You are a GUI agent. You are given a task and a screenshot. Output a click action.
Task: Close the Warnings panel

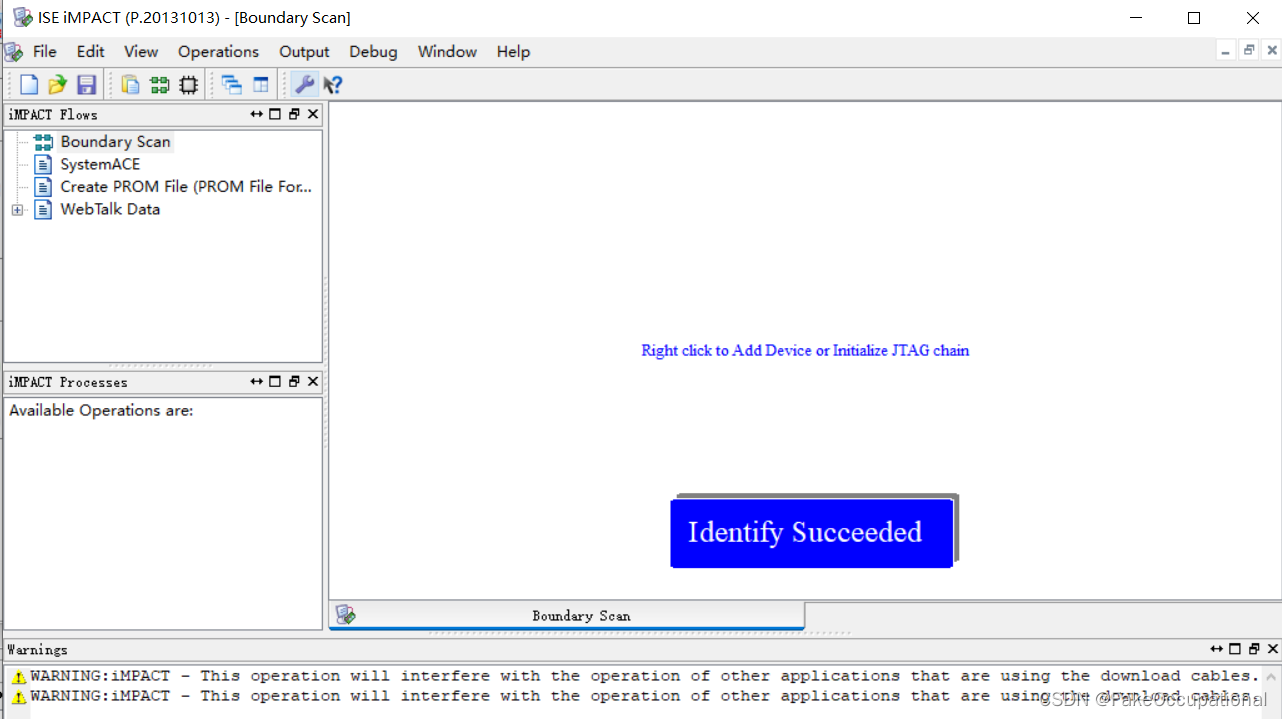[x=1272, y=649]
